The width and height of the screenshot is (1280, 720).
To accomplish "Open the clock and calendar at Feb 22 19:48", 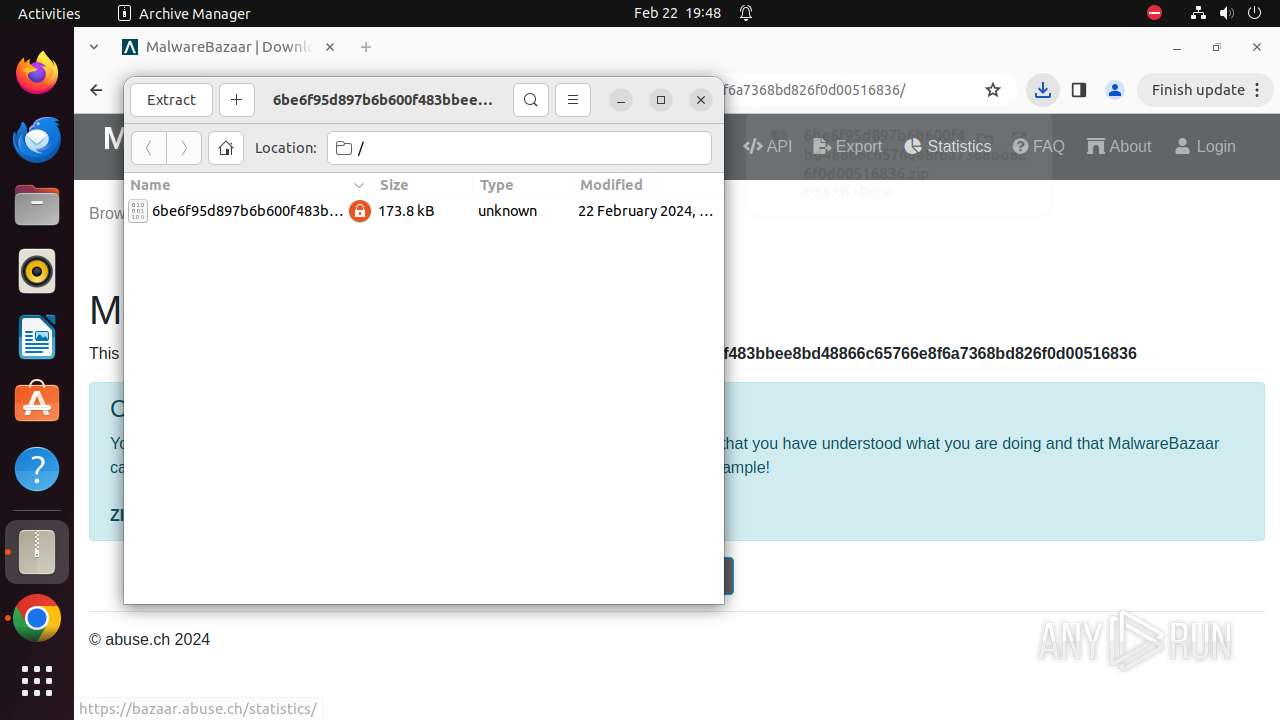I will (x=677, y=13).
